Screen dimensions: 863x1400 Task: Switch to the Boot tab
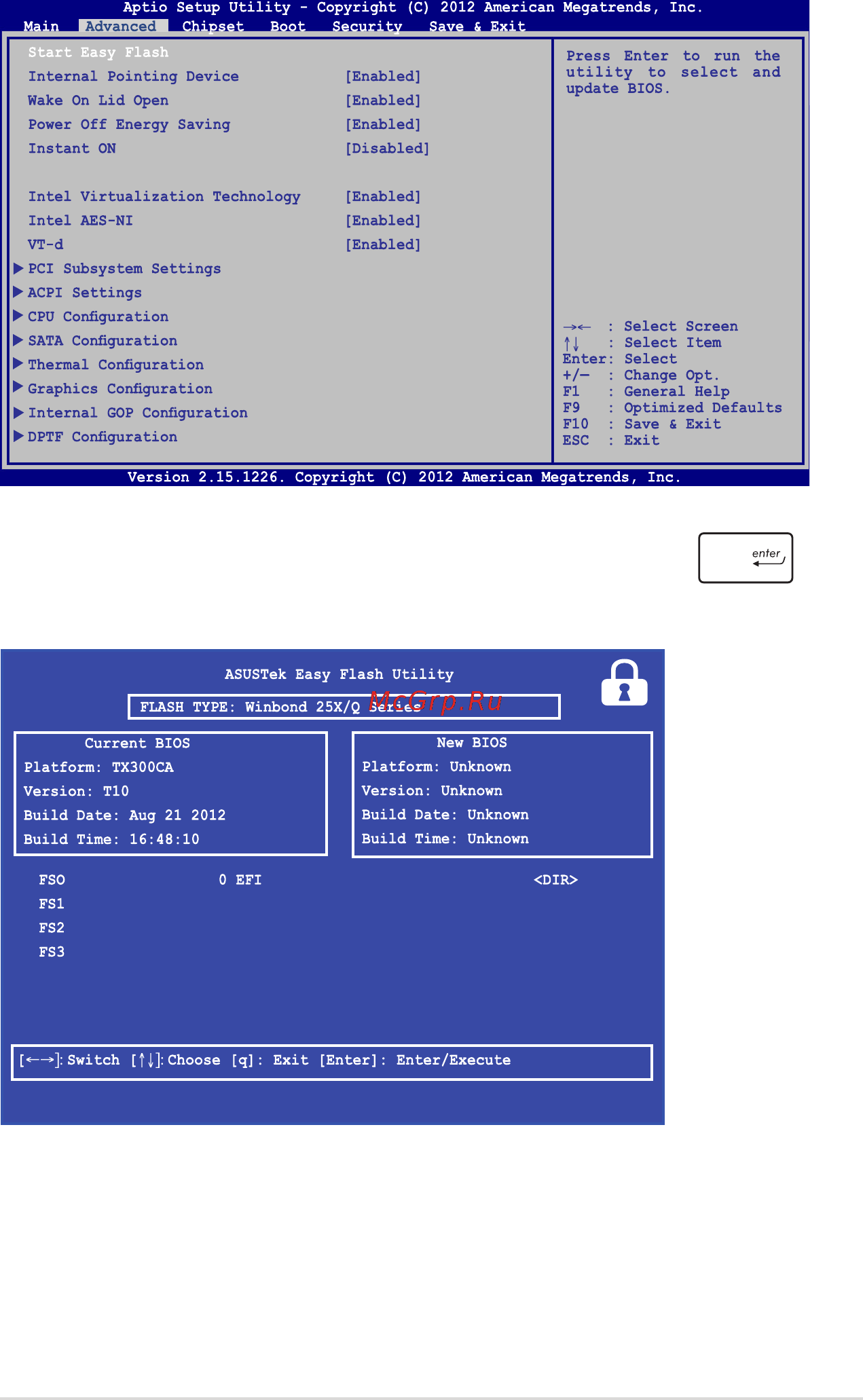point(288,26)
